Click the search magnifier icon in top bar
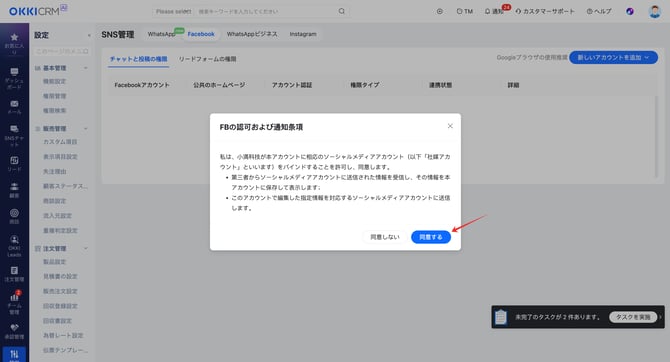 [341, 11]
